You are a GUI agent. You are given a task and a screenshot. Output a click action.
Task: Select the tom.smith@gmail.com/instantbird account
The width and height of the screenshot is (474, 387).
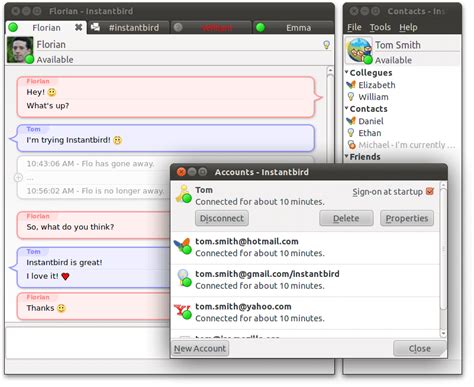(305, 280)
